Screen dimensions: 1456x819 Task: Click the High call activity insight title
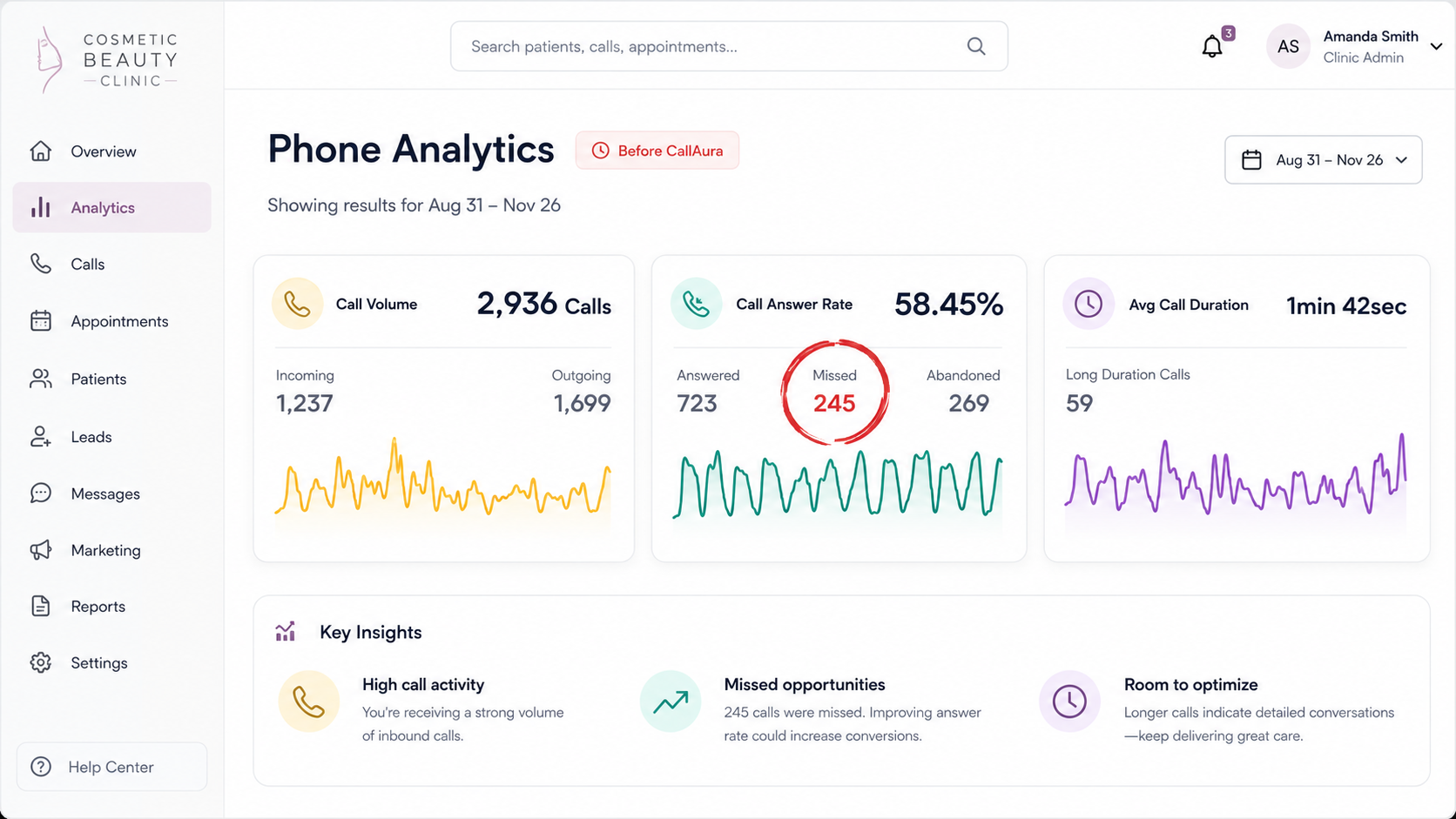pyautogui.click(x=423, y=685)
